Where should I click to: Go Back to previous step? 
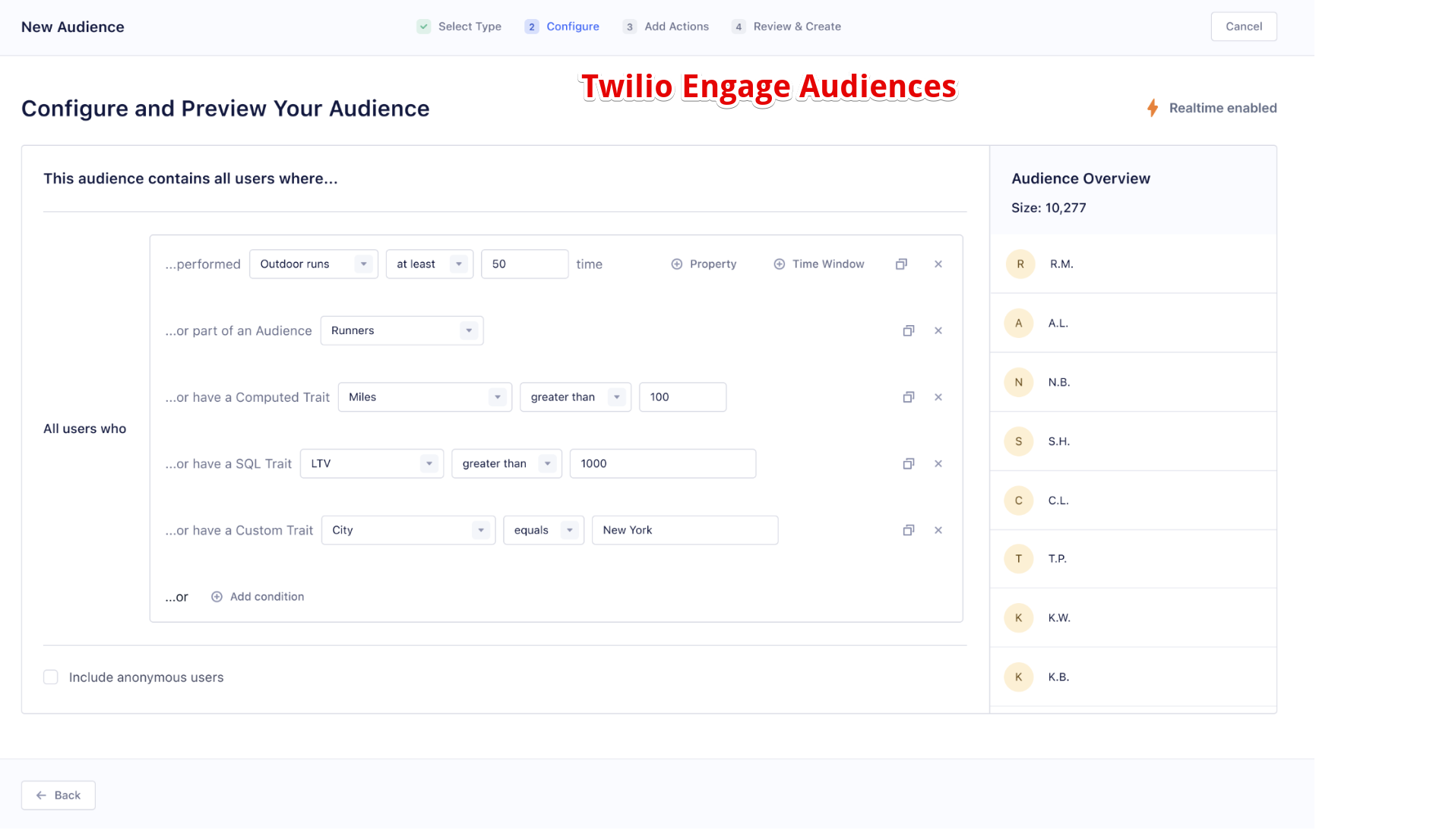tap(59, 795)
